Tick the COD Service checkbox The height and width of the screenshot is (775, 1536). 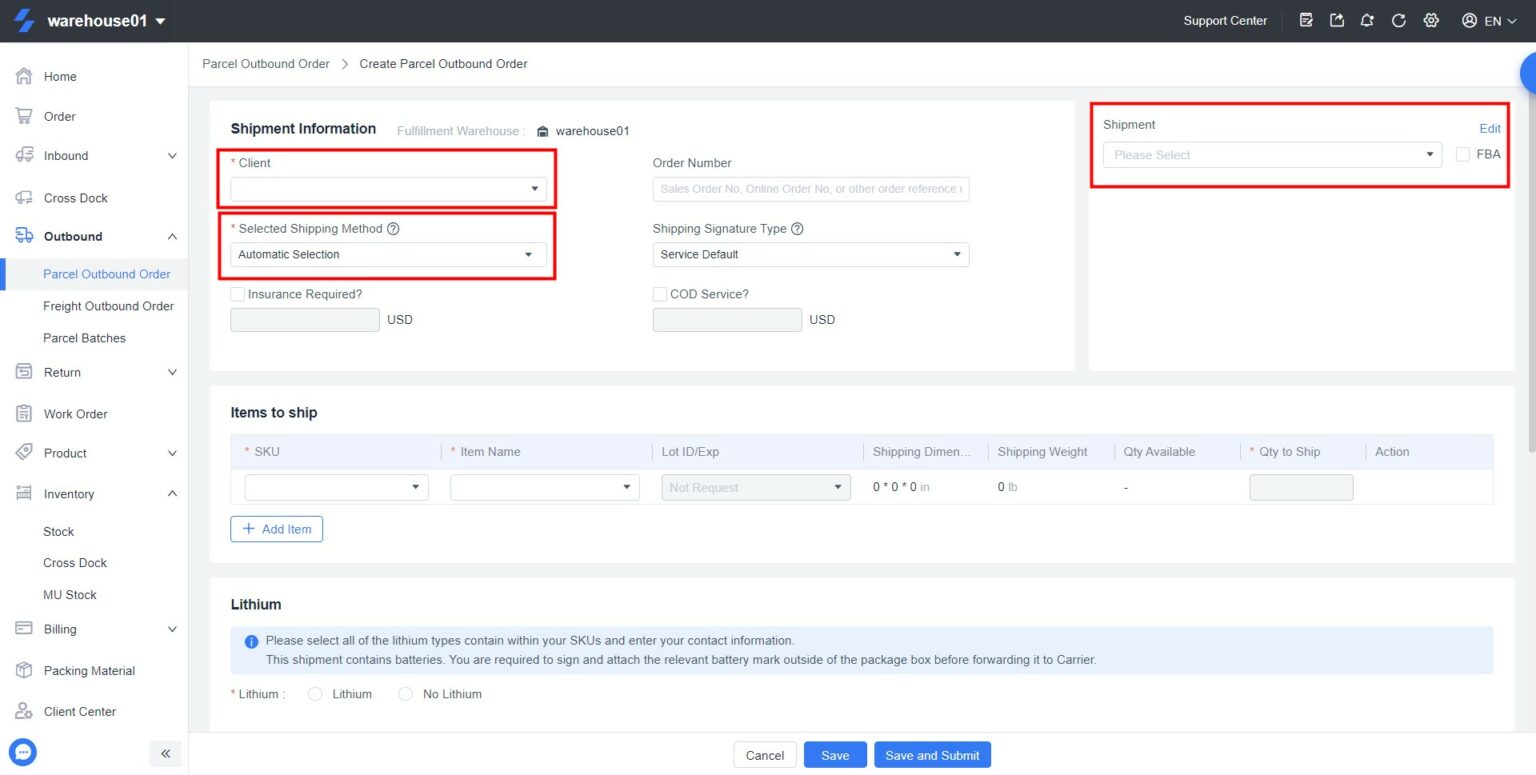click(660, 294)
